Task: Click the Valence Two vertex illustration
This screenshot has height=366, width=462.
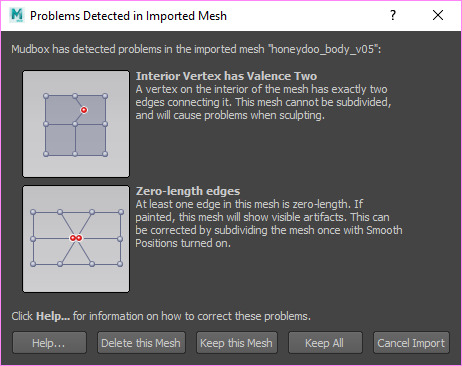Action: 76,124
